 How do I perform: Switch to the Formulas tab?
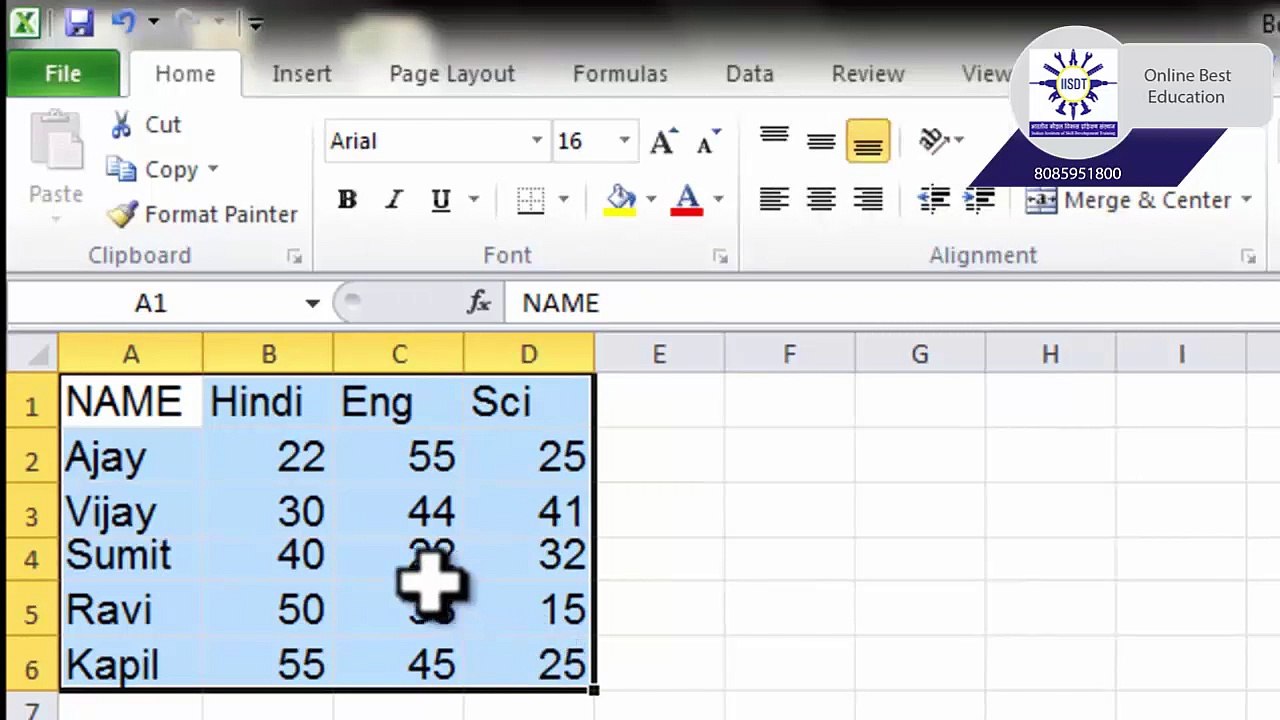(x=620, y=74)
